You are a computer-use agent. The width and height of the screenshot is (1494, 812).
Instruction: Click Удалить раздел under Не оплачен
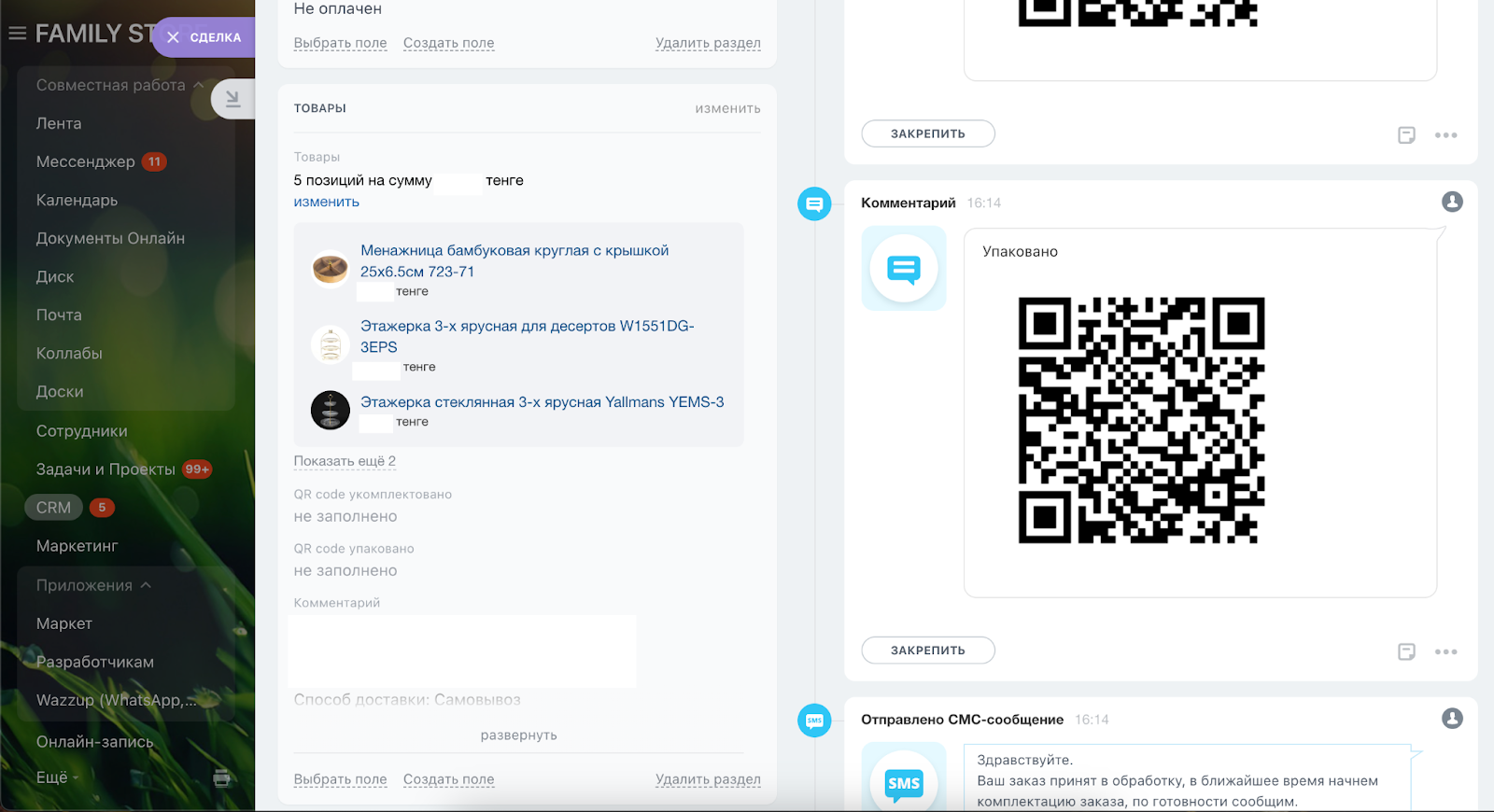[708, 43]
